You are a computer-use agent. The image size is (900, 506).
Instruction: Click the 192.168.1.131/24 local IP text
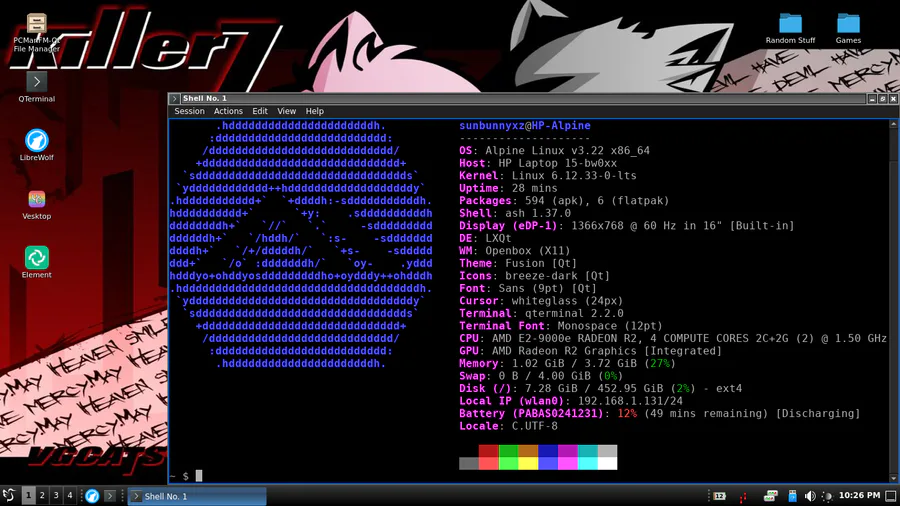tap(630, 401)
